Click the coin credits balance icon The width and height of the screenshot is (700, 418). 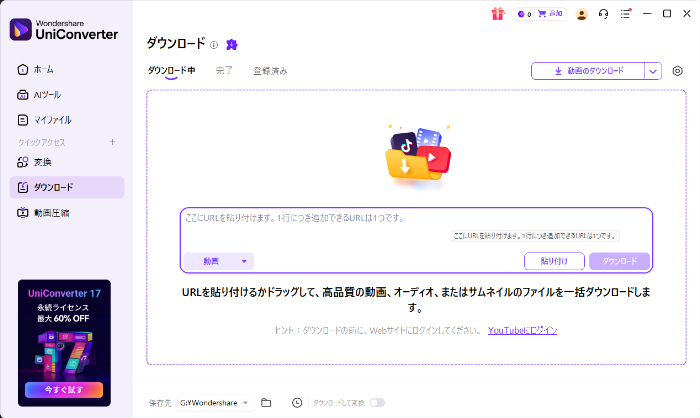click(521, 14)
